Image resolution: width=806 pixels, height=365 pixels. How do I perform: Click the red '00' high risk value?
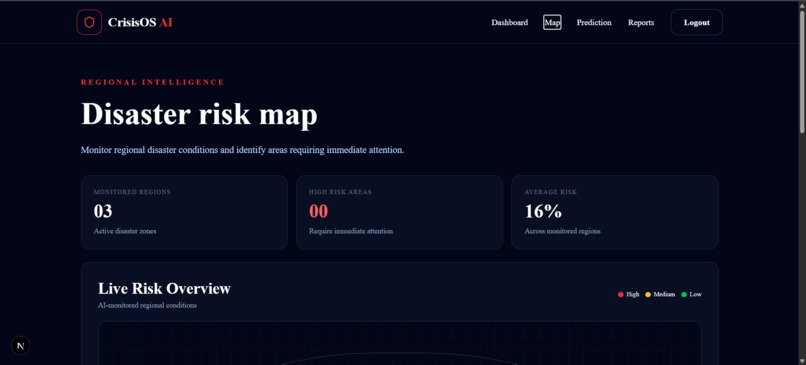coord(318,211)
